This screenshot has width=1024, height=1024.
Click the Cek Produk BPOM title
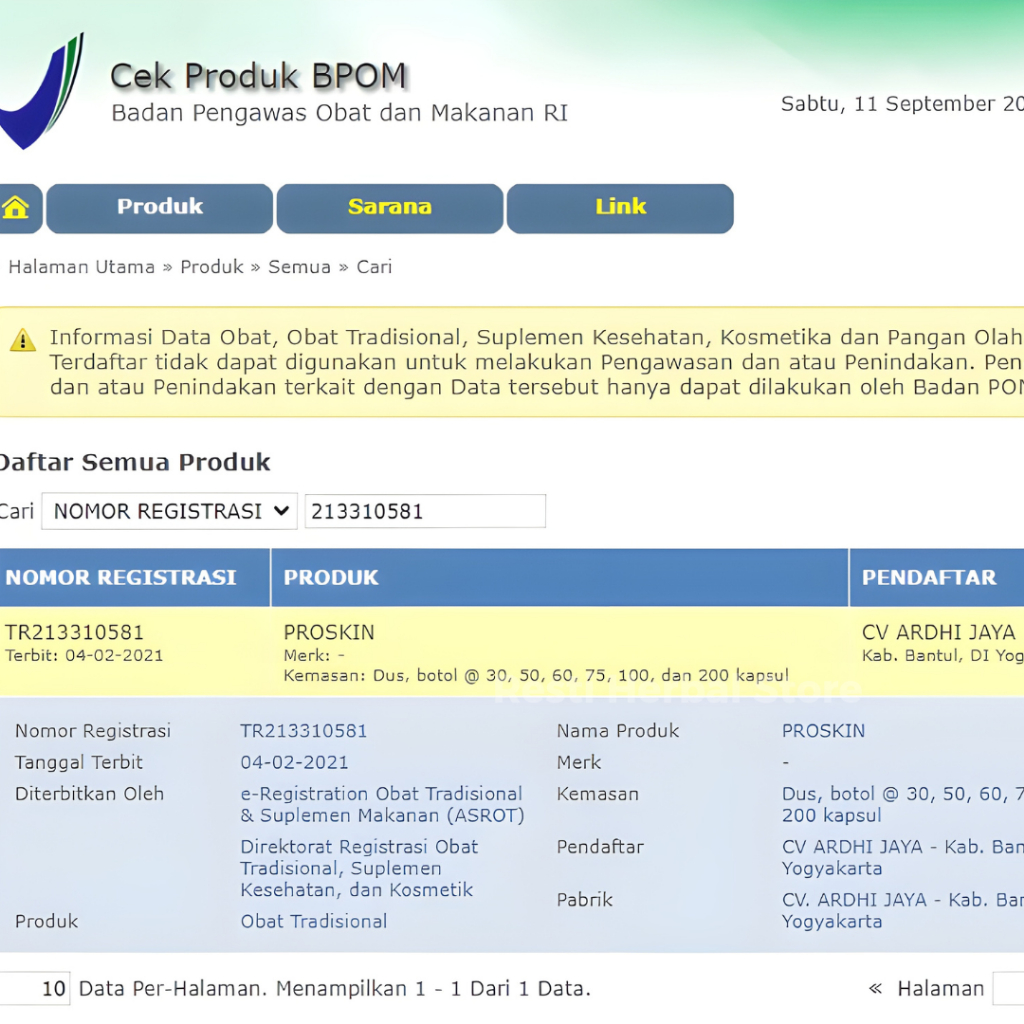click(259, 76)
